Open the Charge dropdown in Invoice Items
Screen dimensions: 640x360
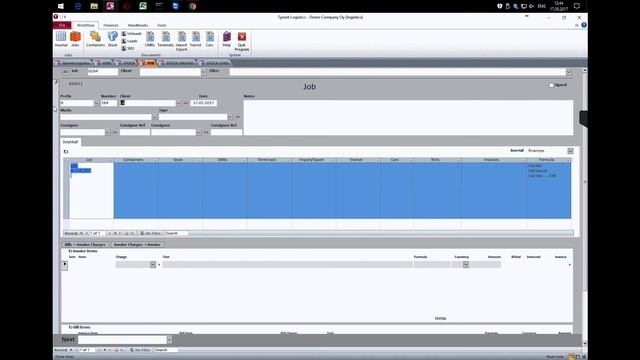(153, 264)
